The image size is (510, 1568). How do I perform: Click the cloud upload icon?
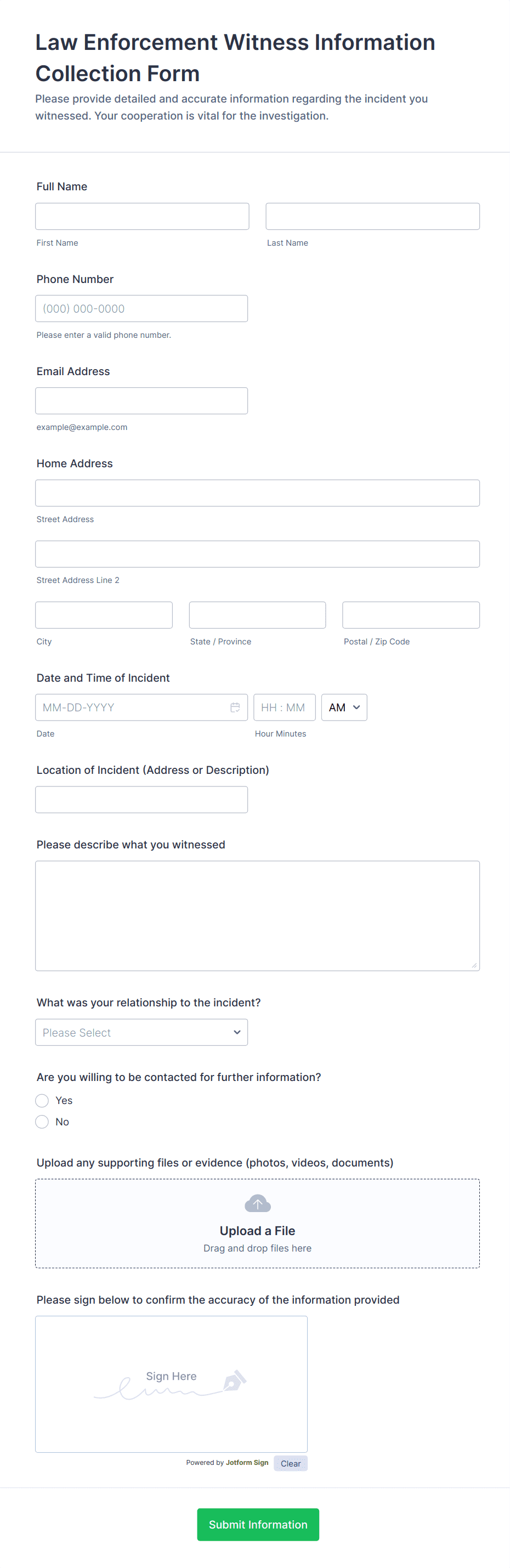coord(257,1203)
